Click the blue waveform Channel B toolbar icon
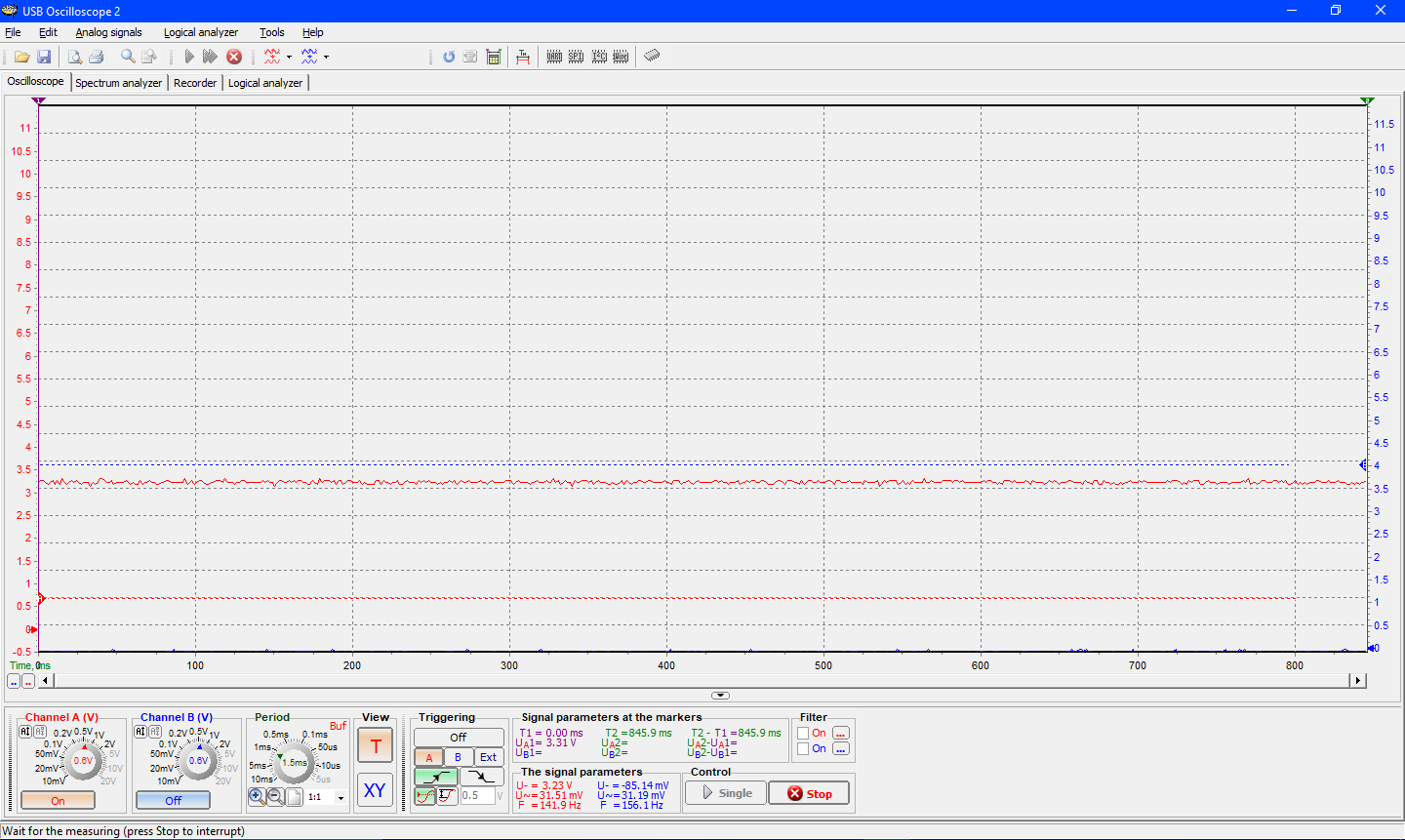This screenshot has width=1405, height=840. point(309,57)
